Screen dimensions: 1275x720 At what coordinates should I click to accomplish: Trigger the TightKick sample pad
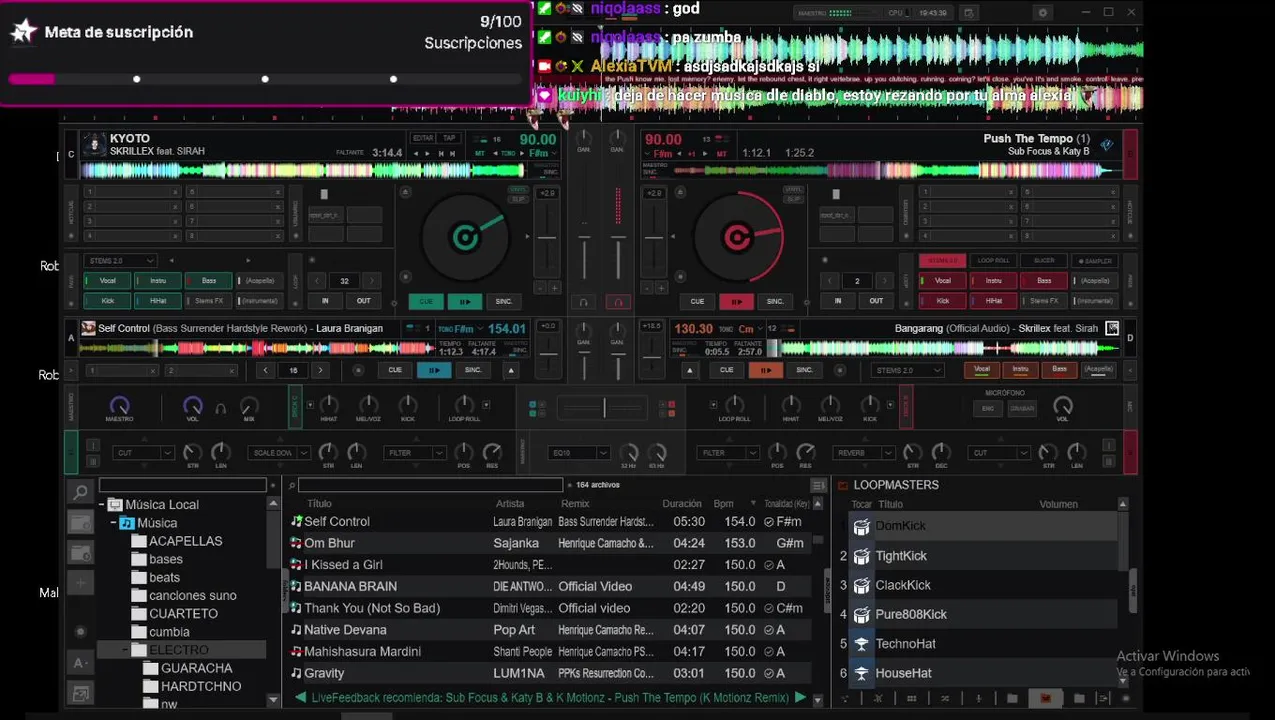point(861,556)
